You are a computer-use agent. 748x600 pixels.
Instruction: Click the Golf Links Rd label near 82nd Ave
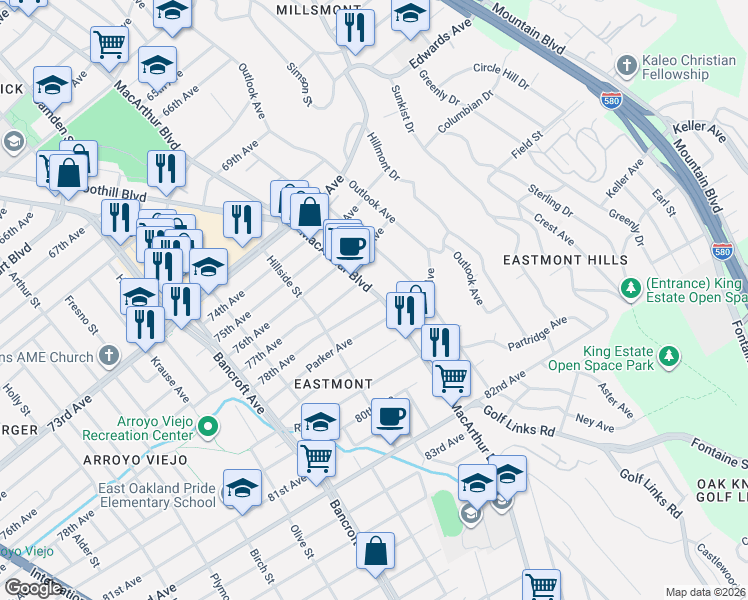[519, 421]
